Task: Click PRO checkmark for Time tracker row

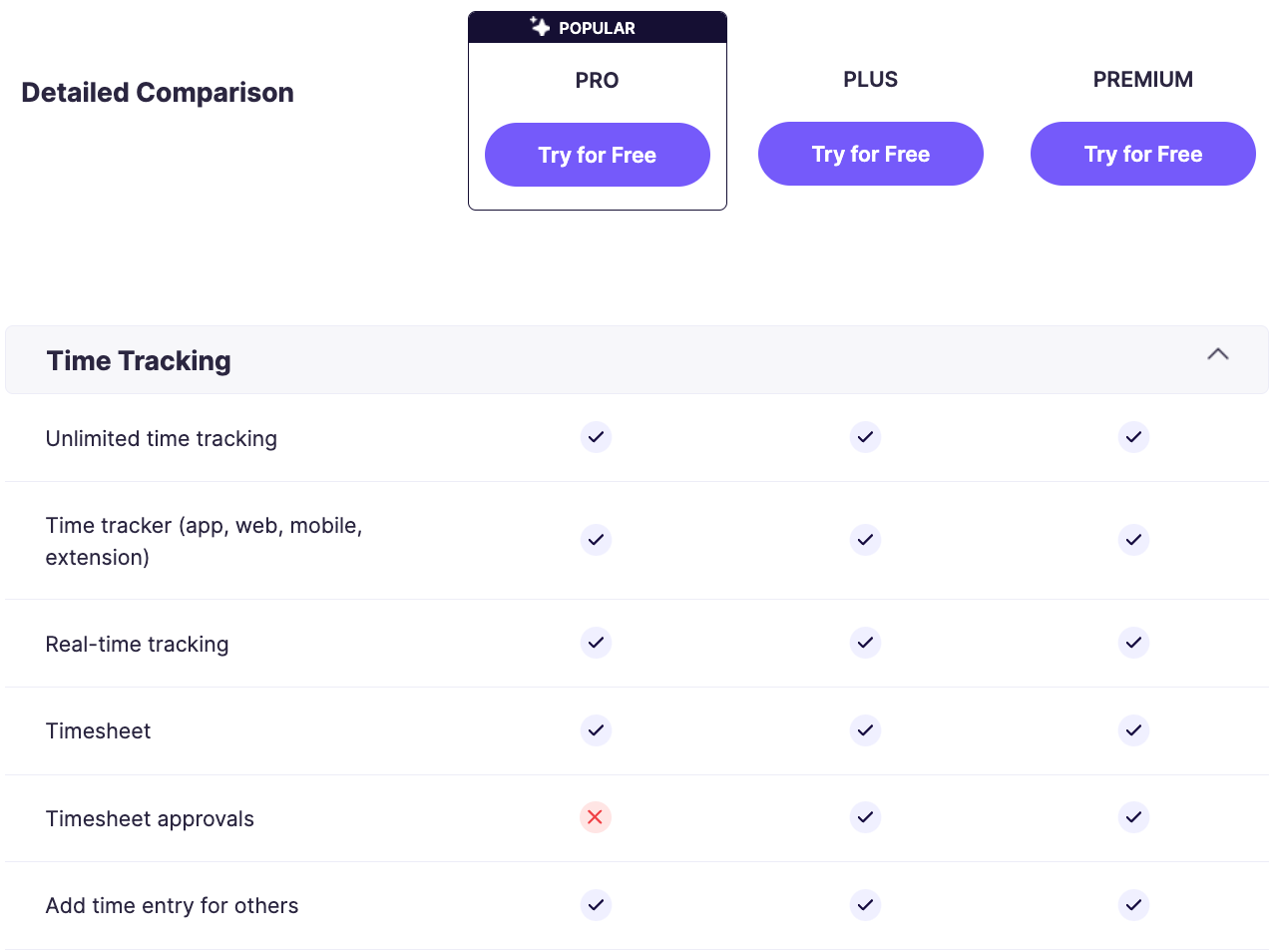Action: coord(596,540)
